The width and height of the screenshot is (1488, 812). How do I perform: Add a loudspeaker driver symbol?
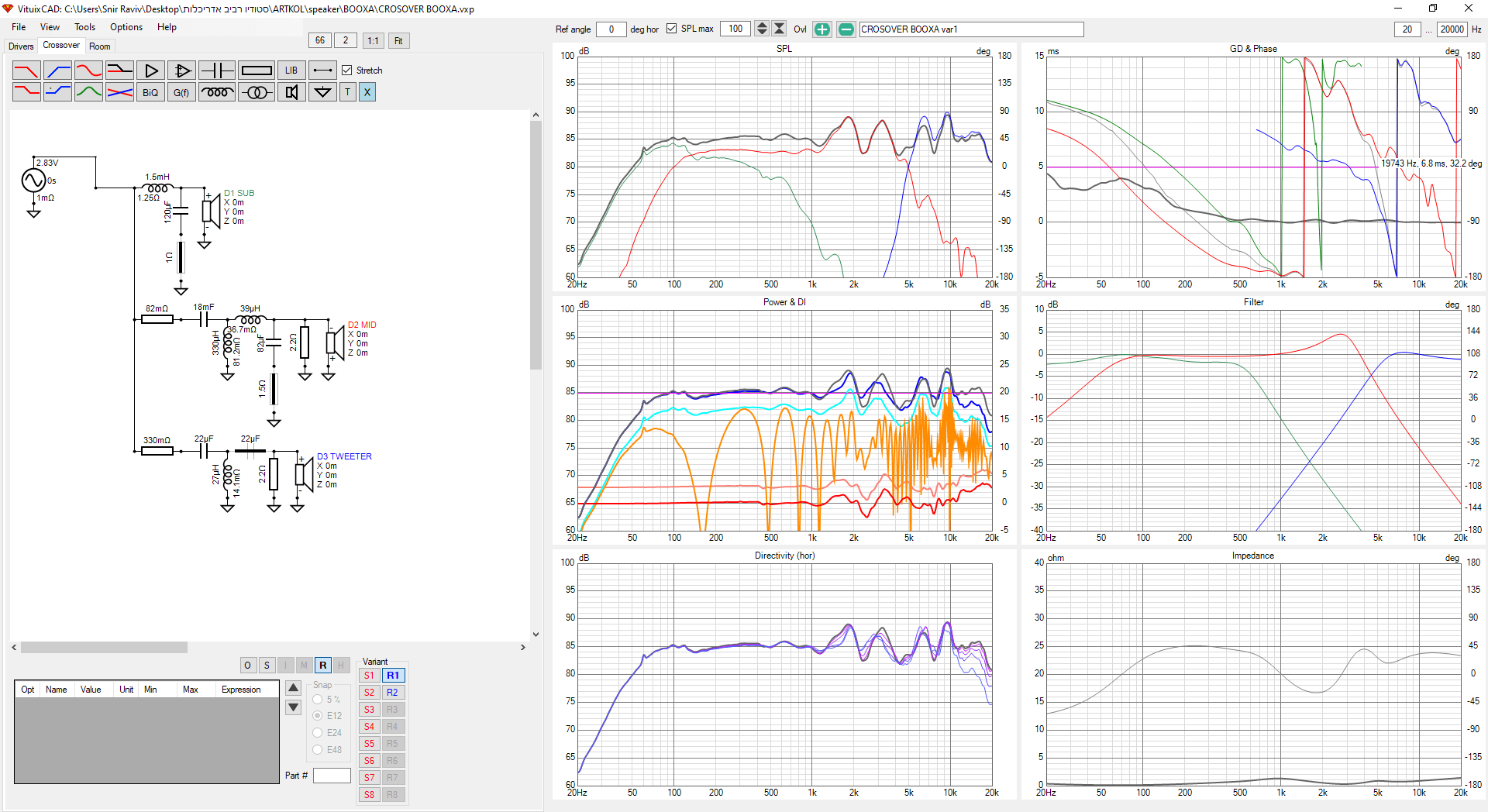[x=291, y=92]
